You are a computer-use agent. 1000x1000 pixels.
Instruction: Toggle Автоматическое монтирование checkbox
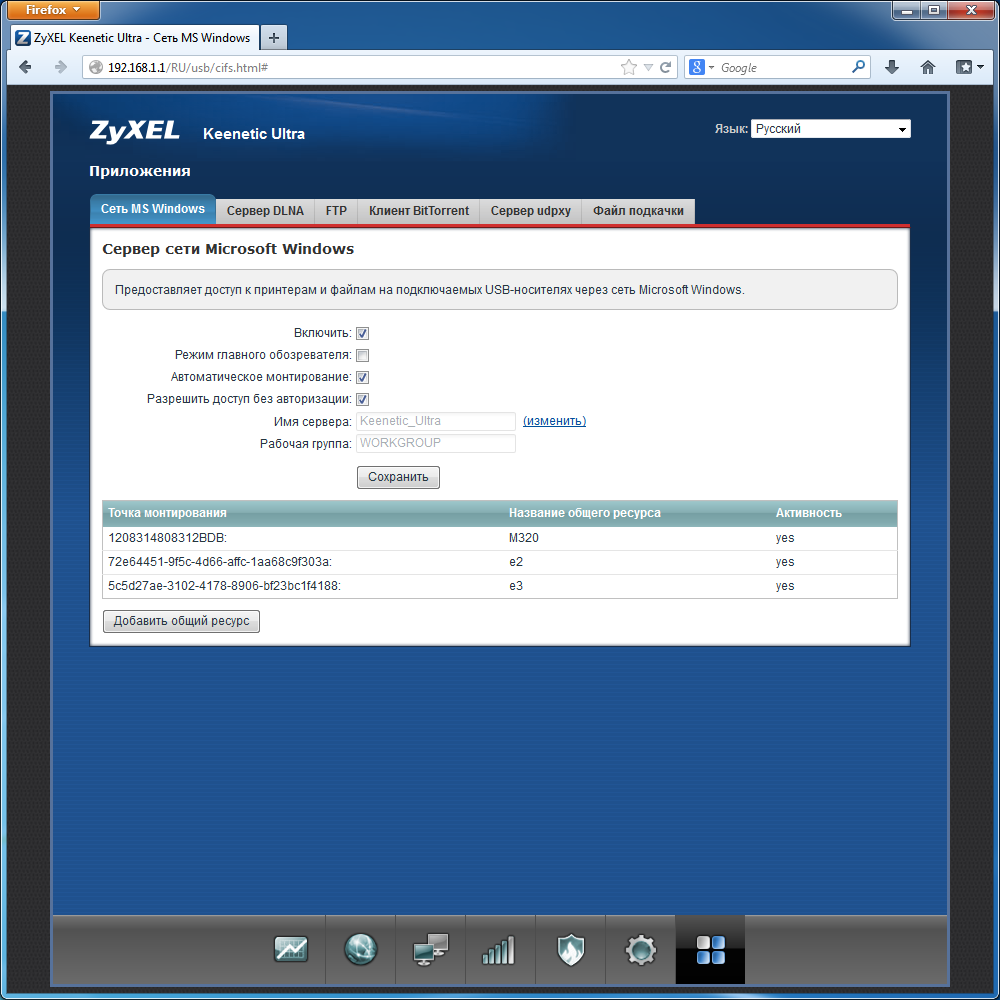point(362,377)
